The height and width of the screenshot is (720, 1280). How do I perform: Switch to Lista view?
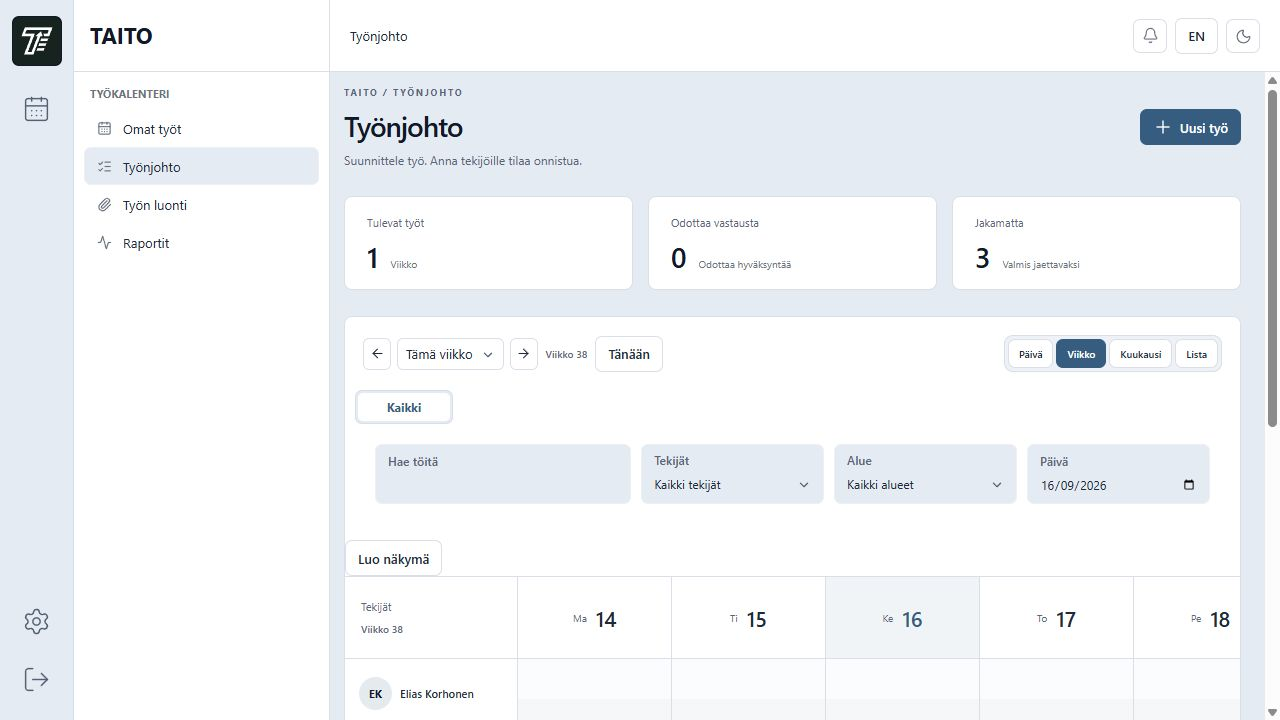tap(1196, 354)
